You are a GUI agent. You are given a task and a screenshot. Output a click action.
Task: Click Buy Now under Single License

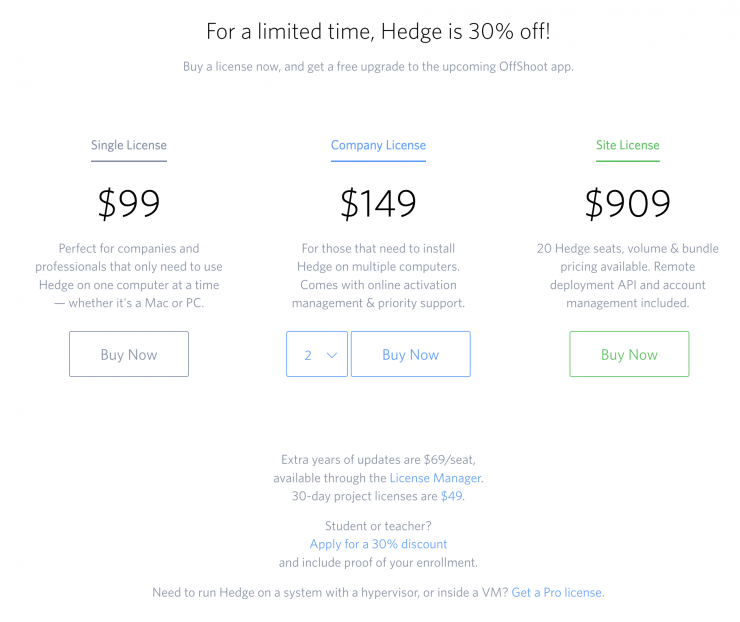(x=129, y=354)
